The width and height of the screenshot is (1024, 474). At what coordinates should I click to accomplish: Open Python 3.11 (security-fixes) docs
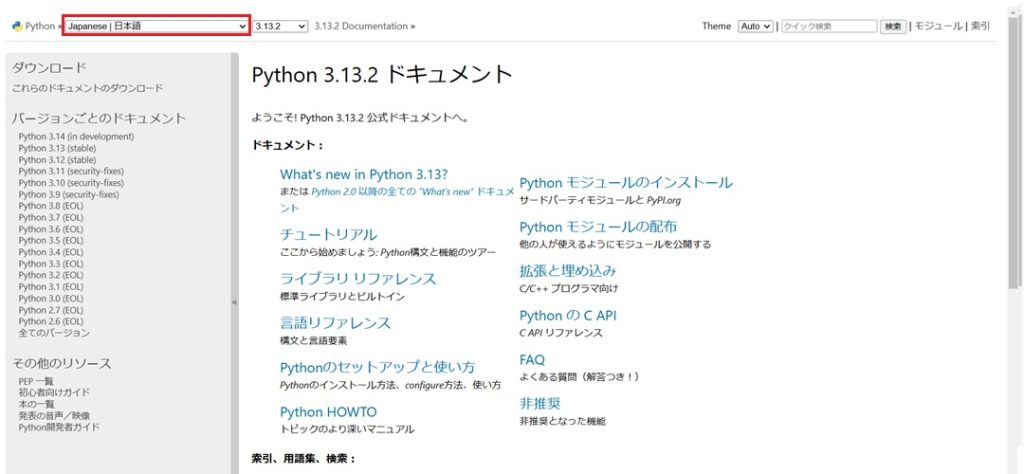click(71, 171)
